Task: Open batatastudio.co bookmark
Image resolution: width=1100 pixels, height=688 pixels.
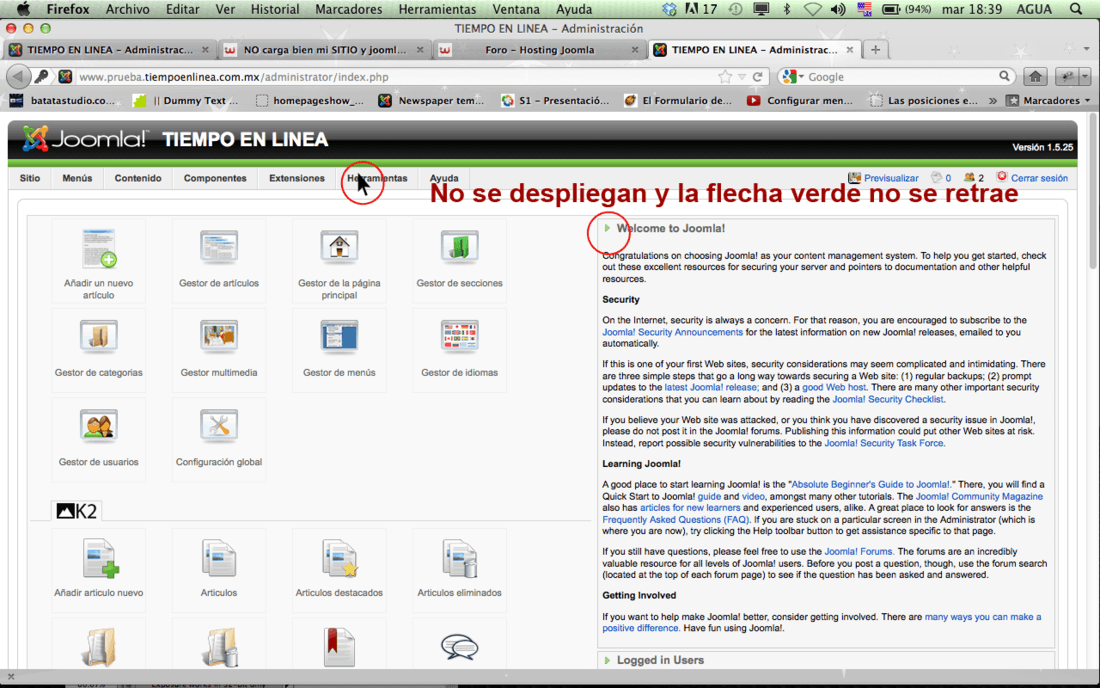Action: [63, 100]
